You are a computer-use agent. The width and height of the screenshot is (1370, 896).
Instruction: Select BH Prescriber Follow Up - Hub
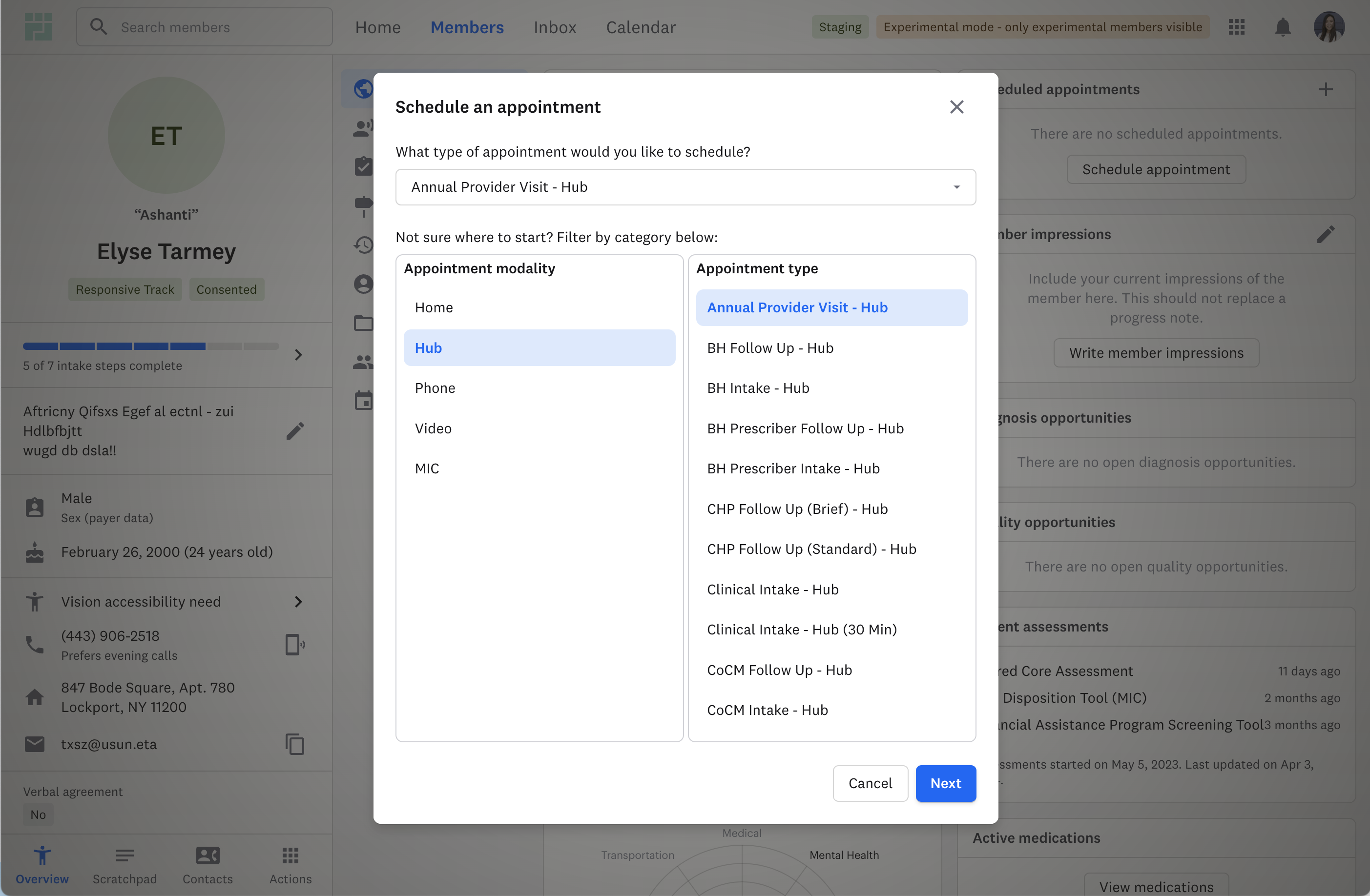pyautogui.click(x=832, y=428)
